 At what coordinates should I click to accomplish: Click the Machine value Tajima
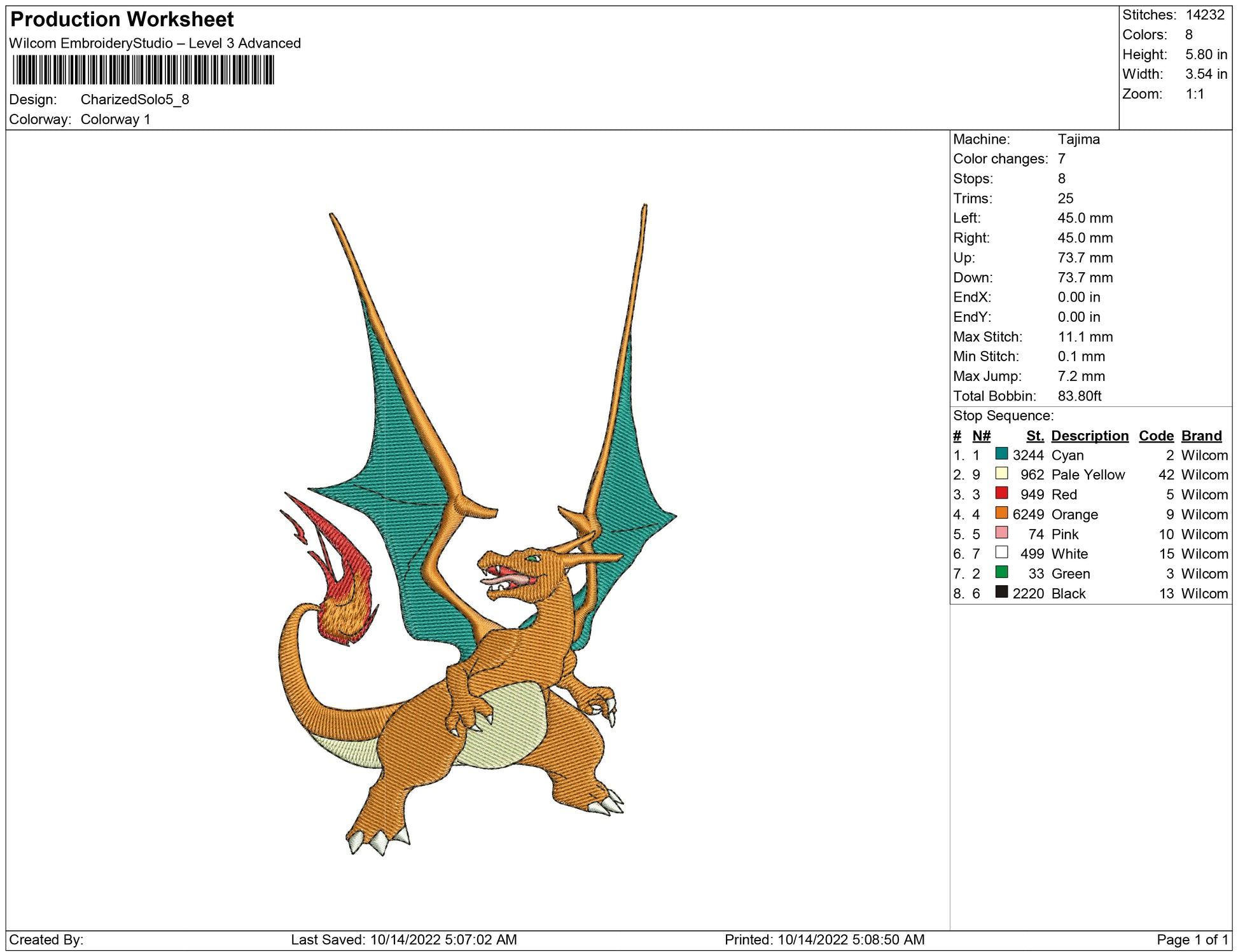tap(1078, 139)
